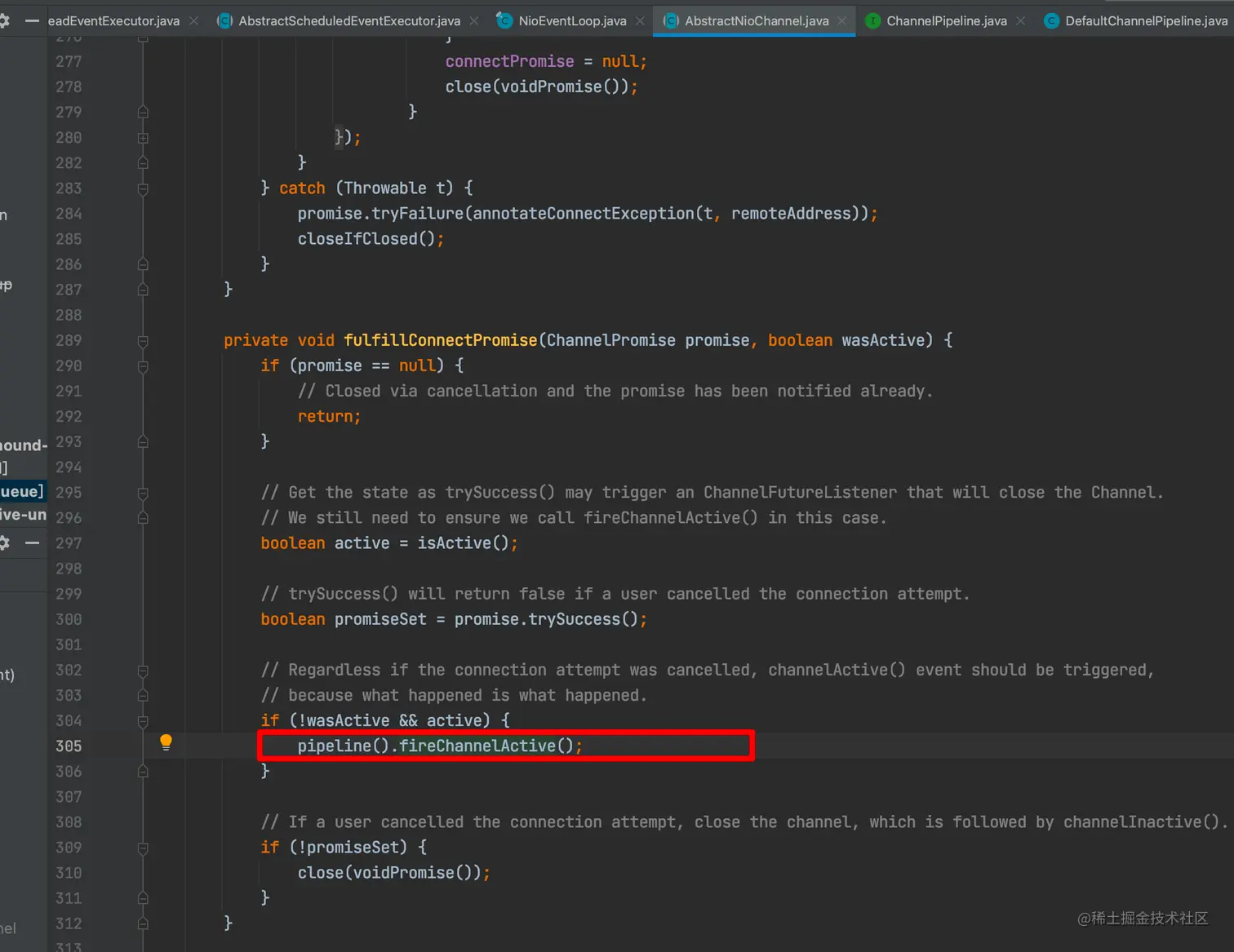
Task: Close the ChannelPipeline.java tab
Action: [1020, 20]
